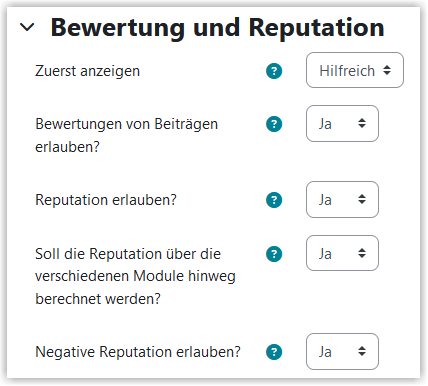
Task: Open help for 'Zuerst anzeigen'
Action: [x=274, y=71]
